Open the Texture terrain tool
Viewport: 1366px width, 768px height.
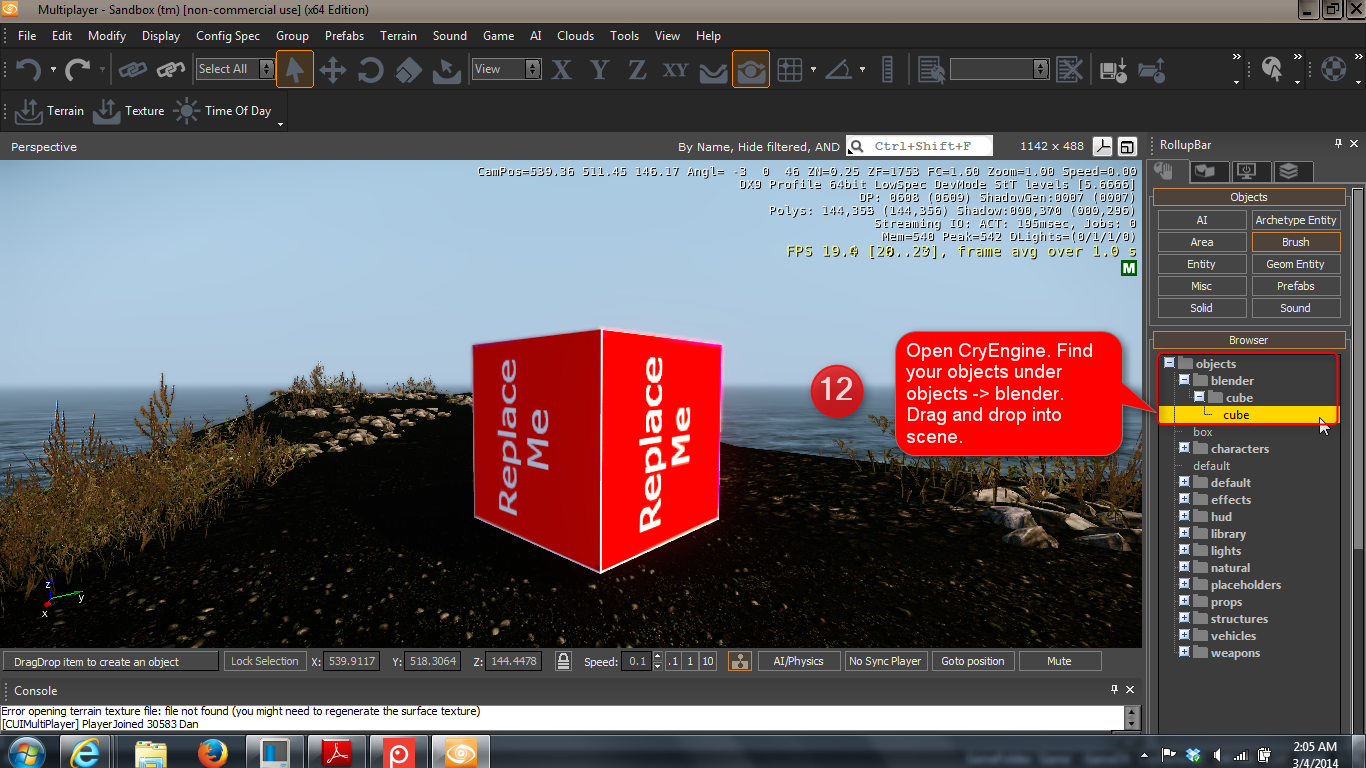pos(128,111)
